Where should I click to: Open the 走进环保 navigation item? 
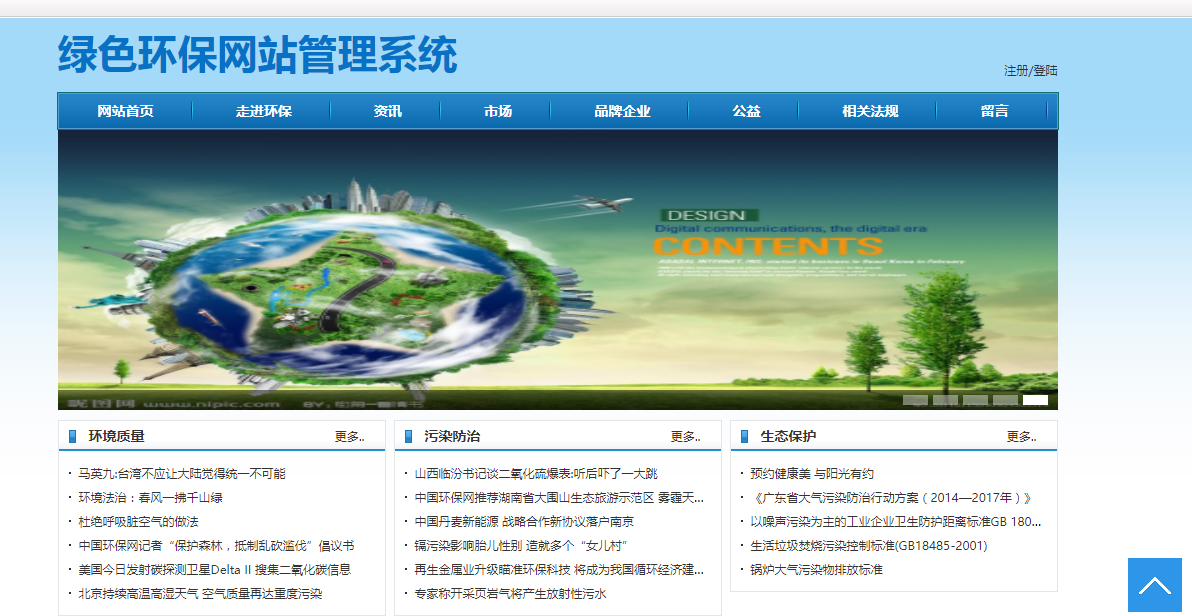[263, 111]
